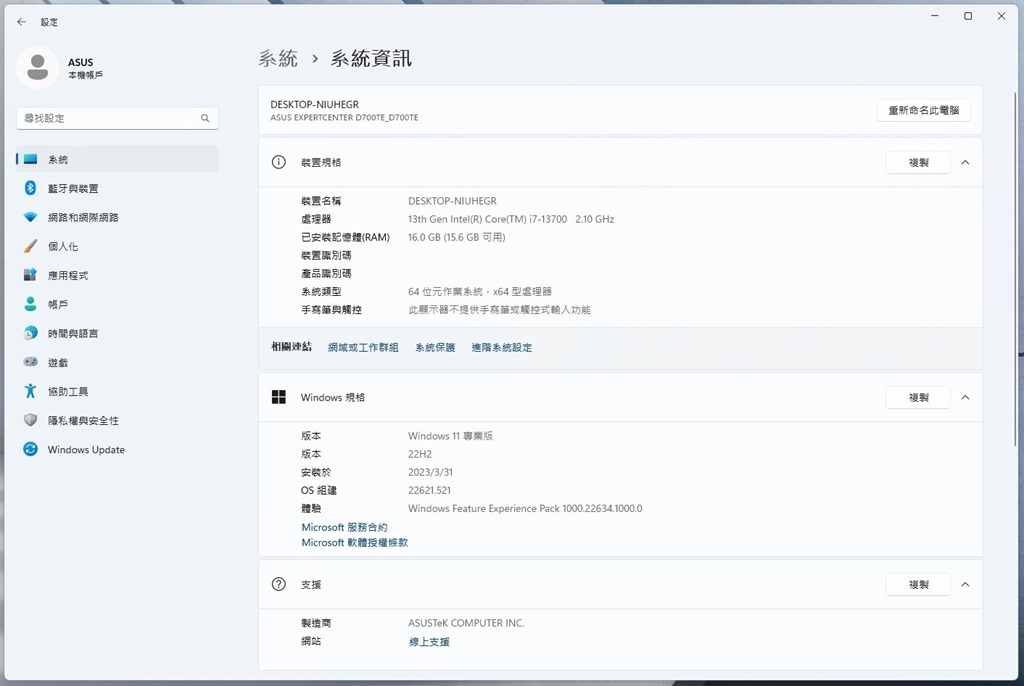Copy device specs with 複製 button
Viewport: 1024px width, 686px height.
tap(917, 162)
